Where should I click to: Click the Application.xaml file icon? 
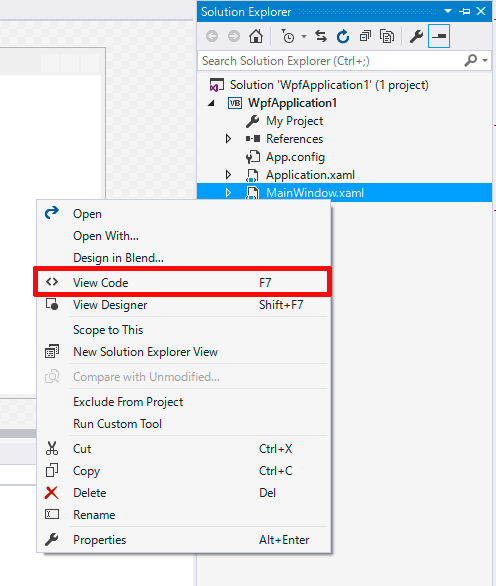click(x=252, y=175)
